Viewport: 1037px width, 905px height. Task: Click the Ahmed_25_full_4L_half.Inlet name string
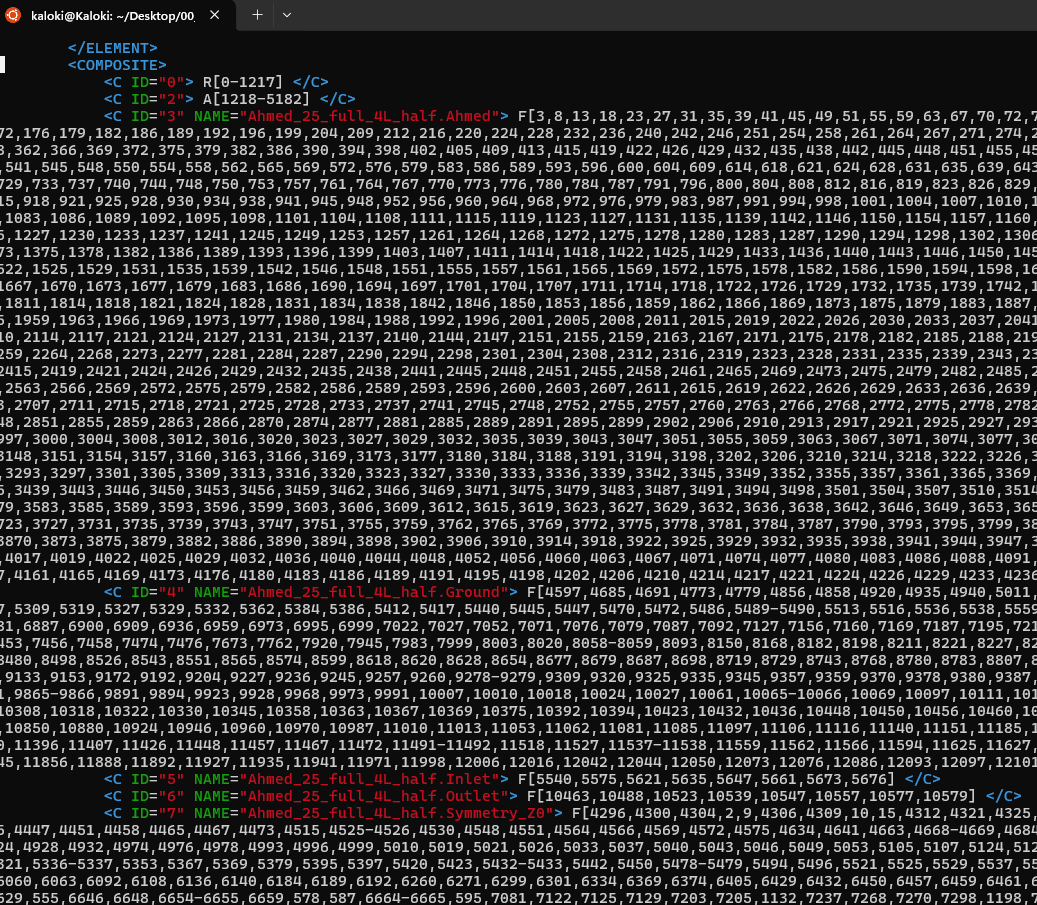pos(370,778)
